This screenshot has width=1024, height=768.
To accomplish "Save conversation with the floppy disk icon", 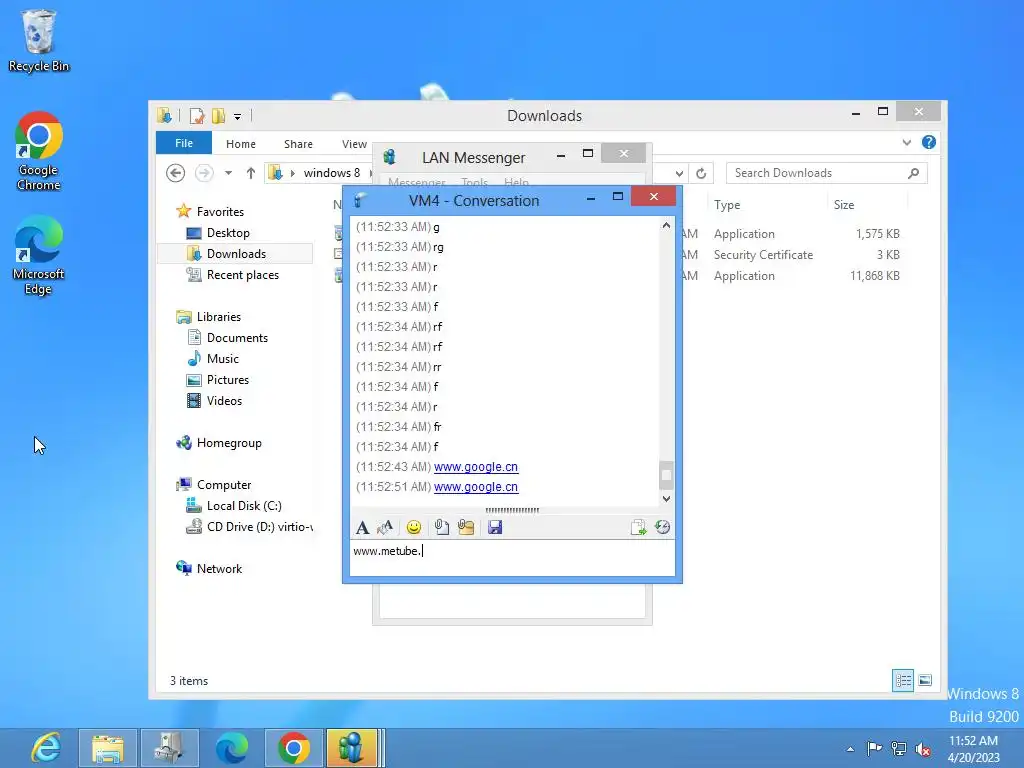I will (x=495, y=528).
